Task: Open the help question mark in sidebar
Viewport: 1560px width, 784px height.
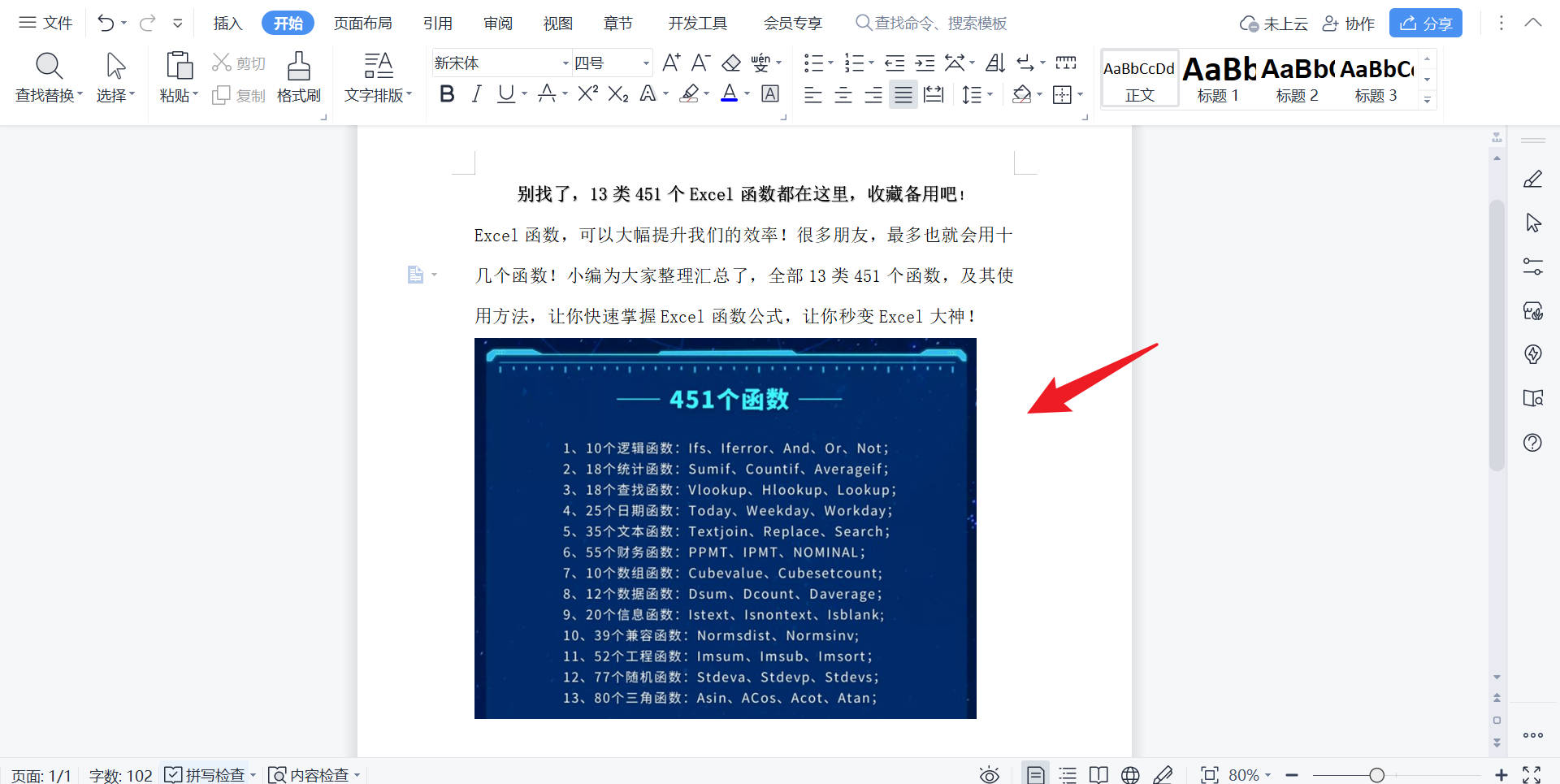Action: click(x=1533, y=443)
